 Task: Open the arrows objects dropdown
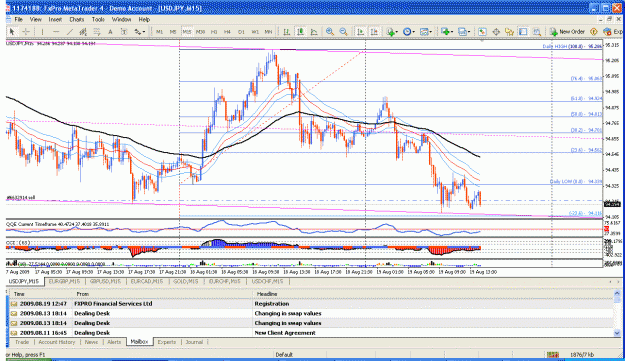[x=140, y=31]
